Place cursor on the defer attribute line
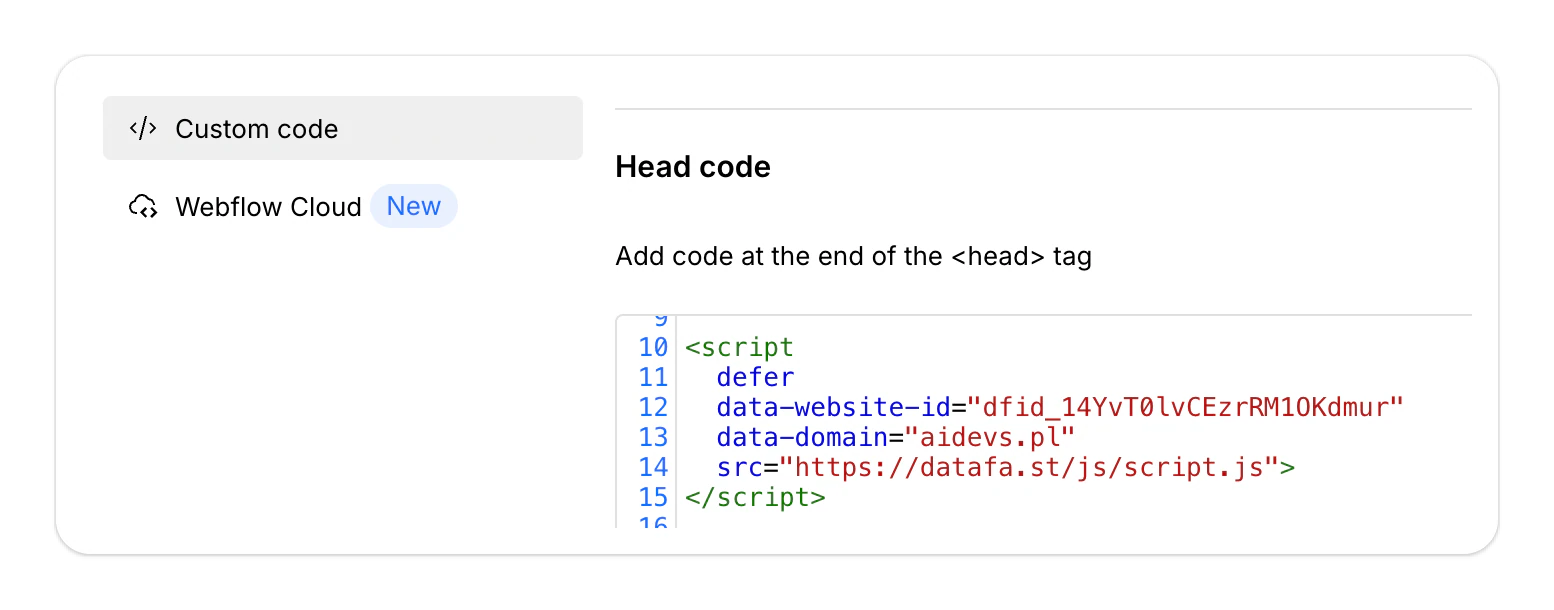1554x610 pixels. pyautogui.click(x=755, y=377)
